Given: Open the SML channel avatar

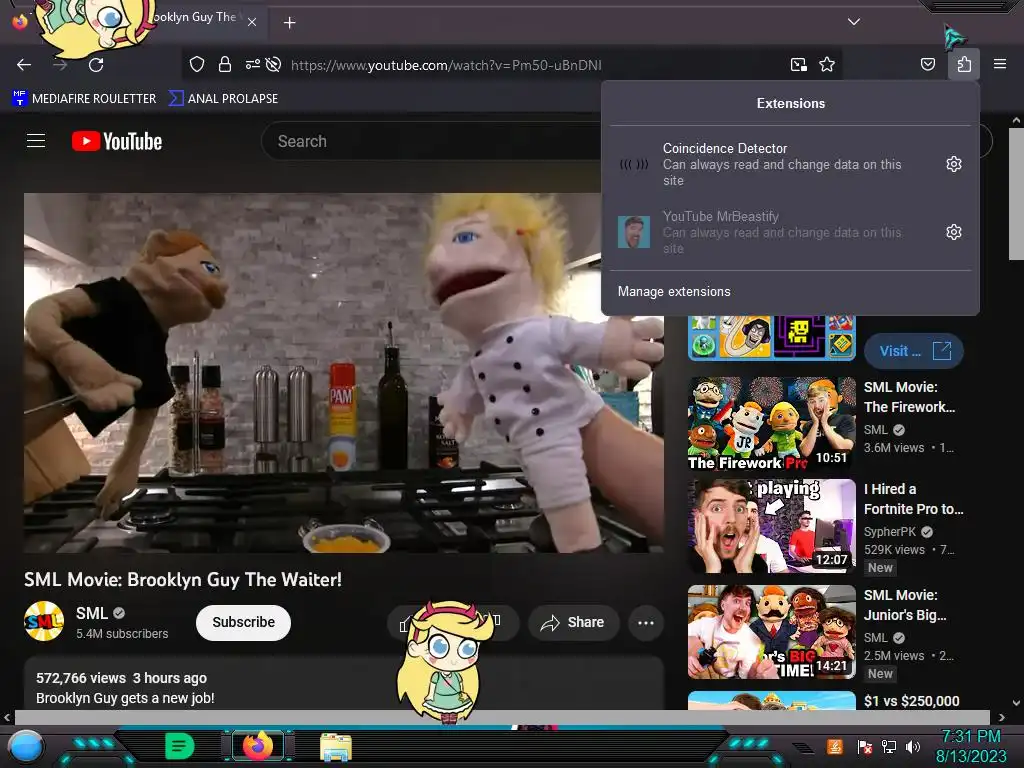Looking at the screenshot, I should [x=44, y=621].
